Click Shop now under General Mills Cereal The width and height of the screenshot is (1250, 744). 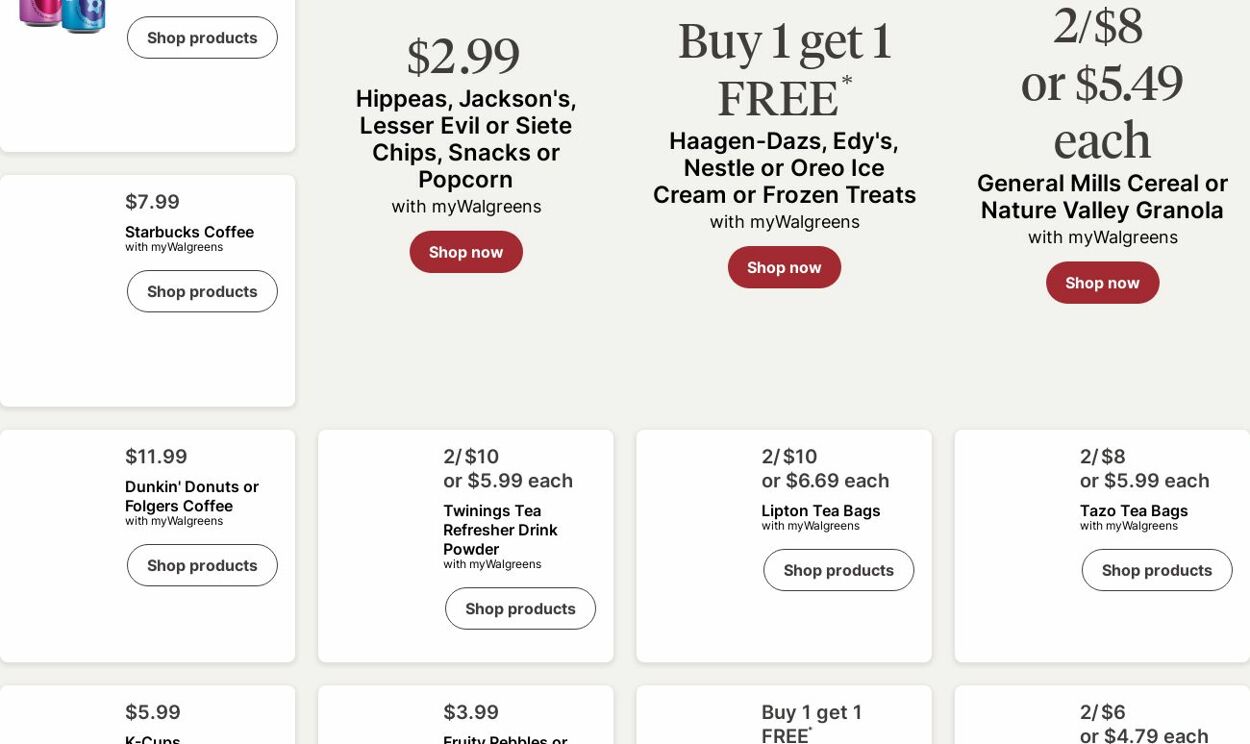coord(1102,283)
